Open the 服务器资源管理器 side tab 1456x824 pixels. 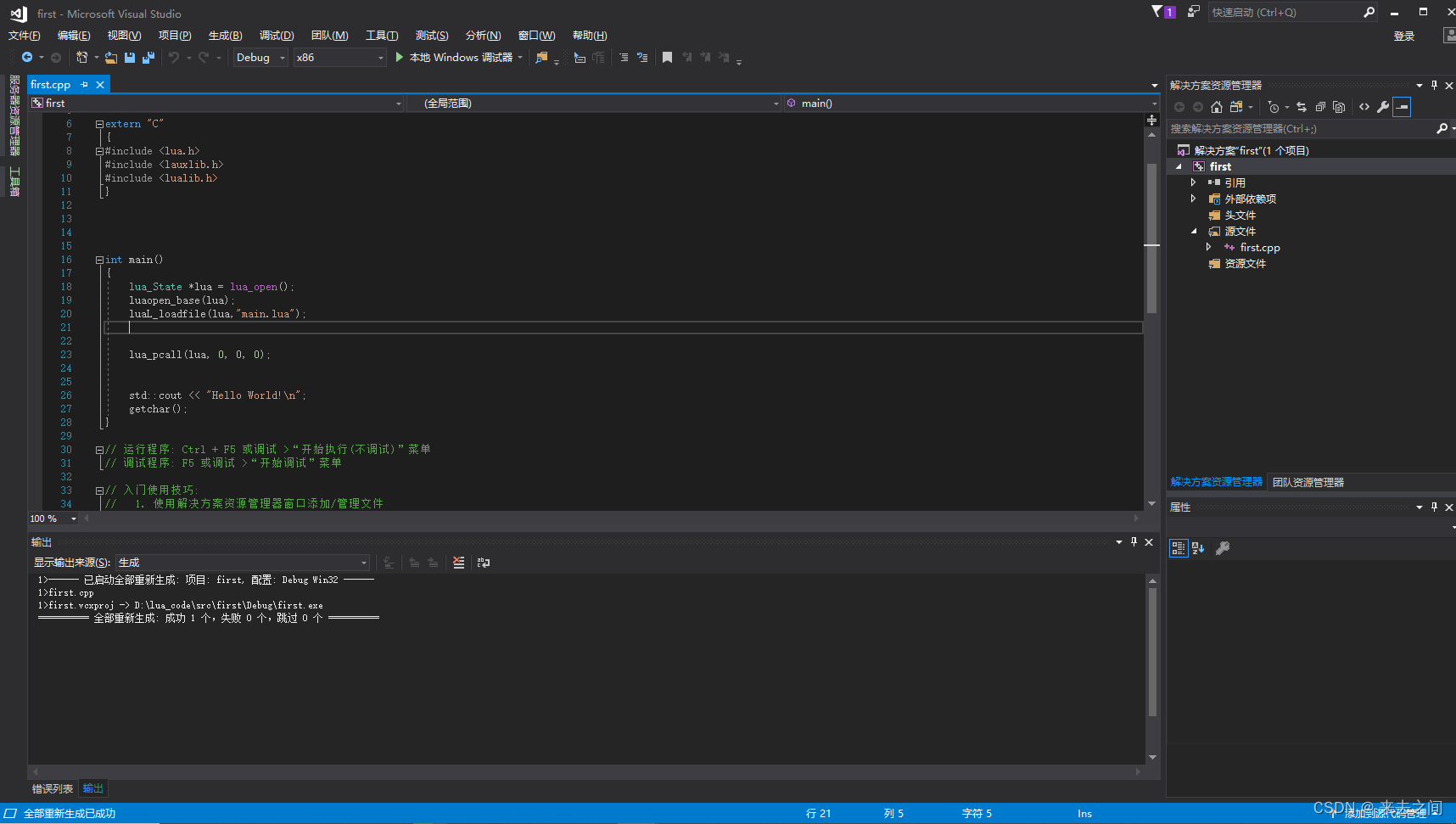click(14, 116)
